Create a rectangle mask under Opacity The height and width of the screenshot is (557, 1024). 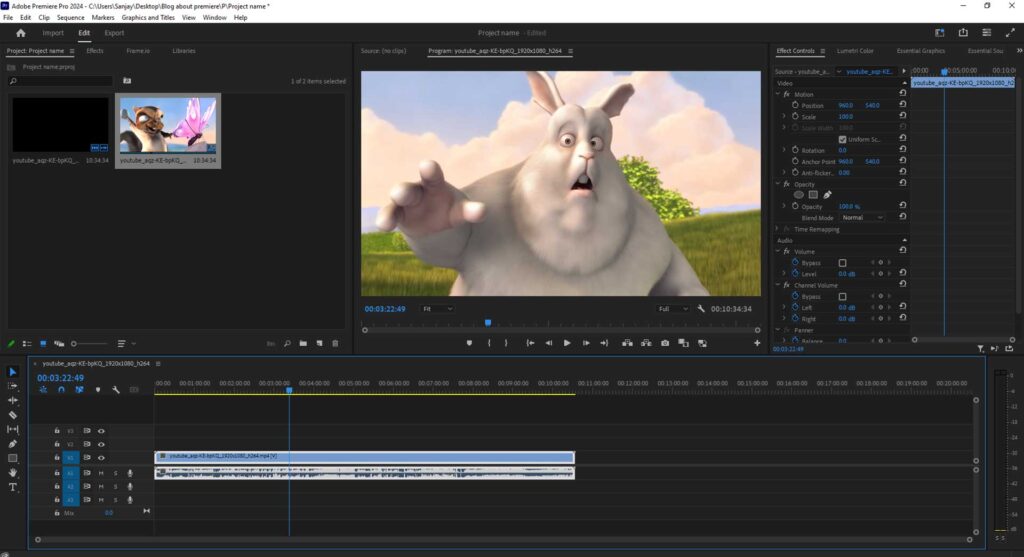click(813, 195)
